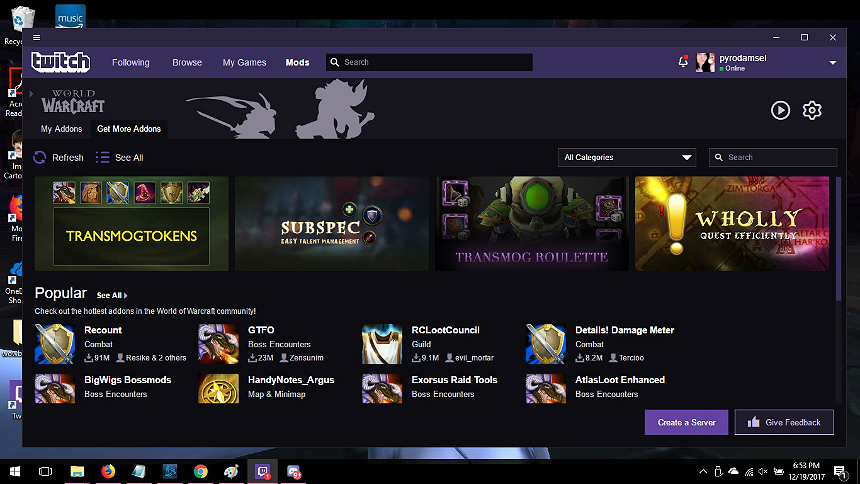Image resolution: width=860 pixels, height=484 pixels.
Task: Show hidden system tray icons
Action: [x=703, y=471]
